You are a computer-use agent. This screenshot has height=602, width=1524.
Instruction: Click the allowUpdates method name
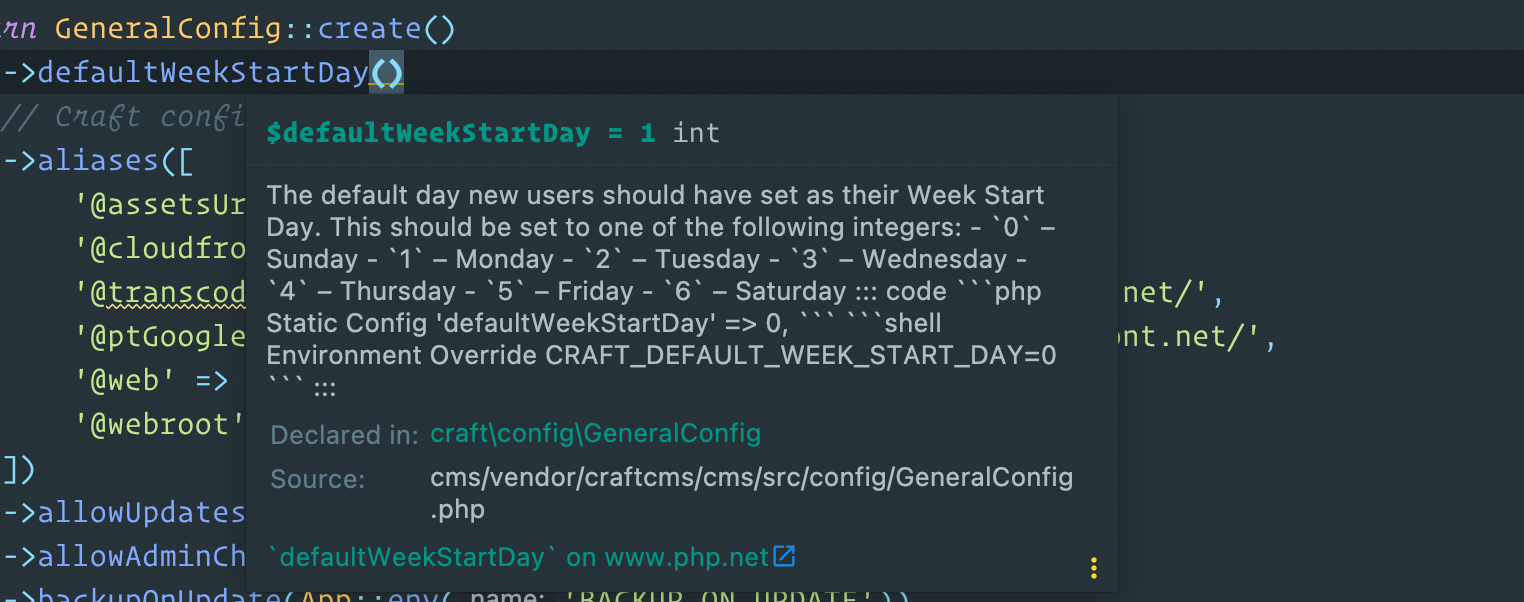pos(140,512)
